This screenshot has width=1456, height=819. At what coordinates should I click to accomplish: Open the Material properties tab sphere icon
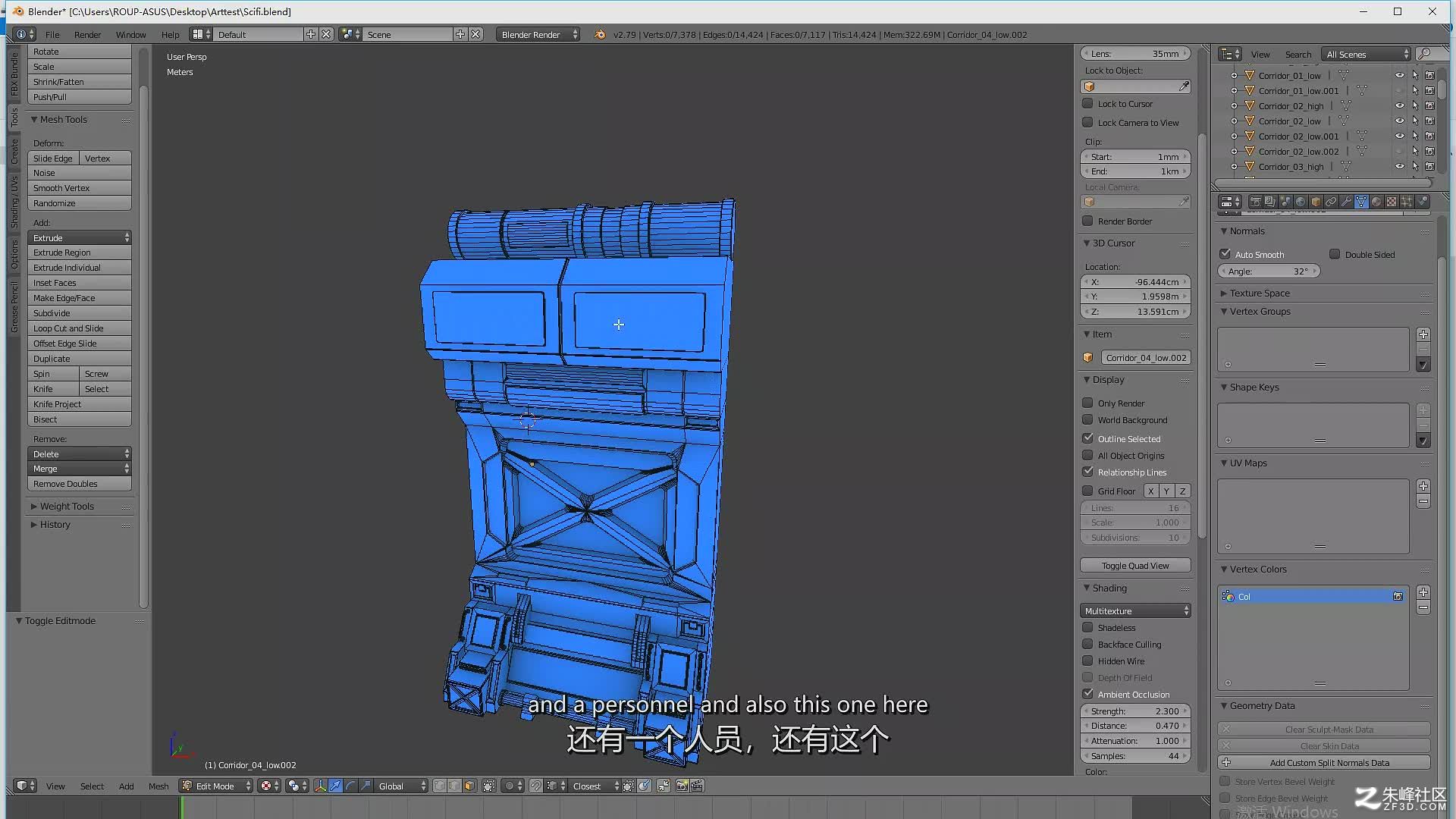pyautogui.click(x=1376, y=202)
